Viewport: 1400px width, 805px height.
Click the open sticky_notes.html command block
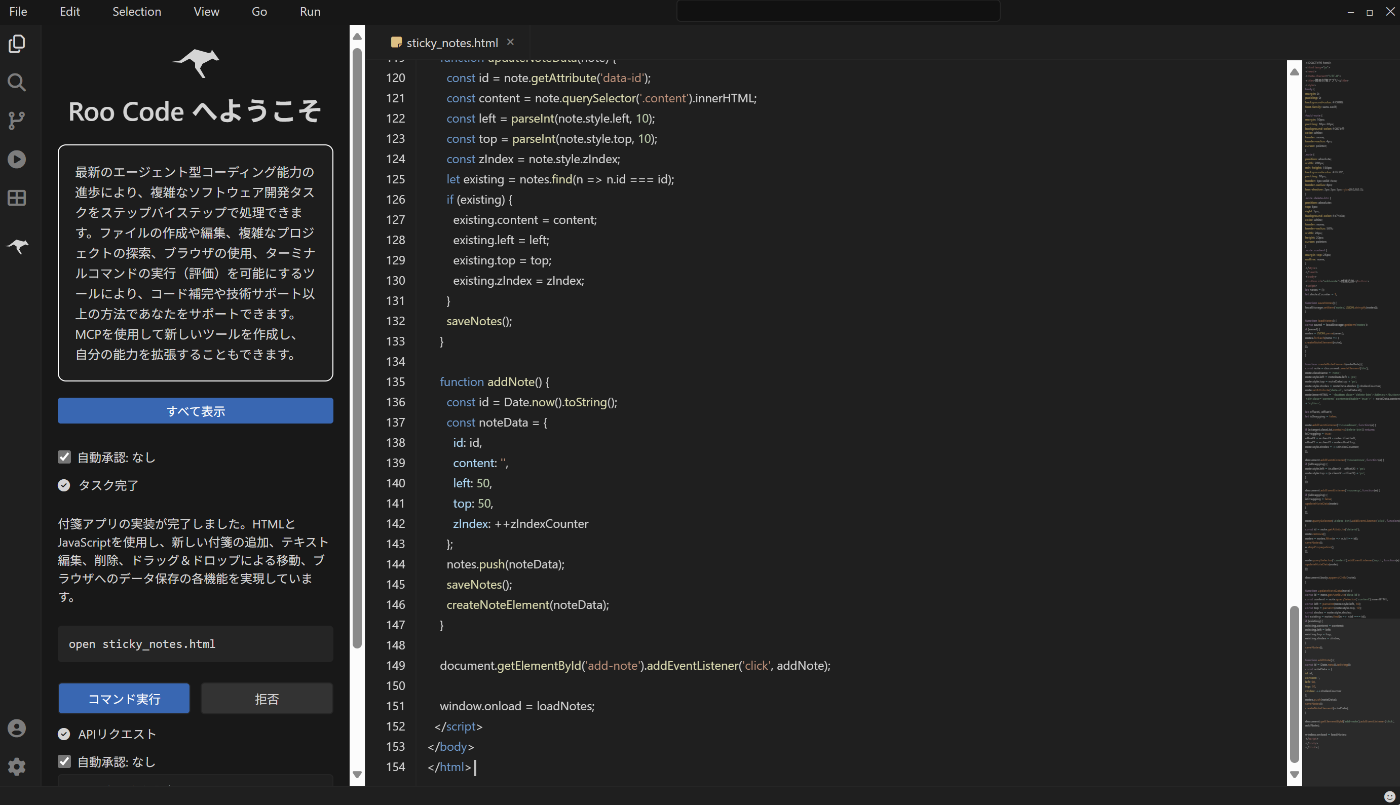(195, 644)
